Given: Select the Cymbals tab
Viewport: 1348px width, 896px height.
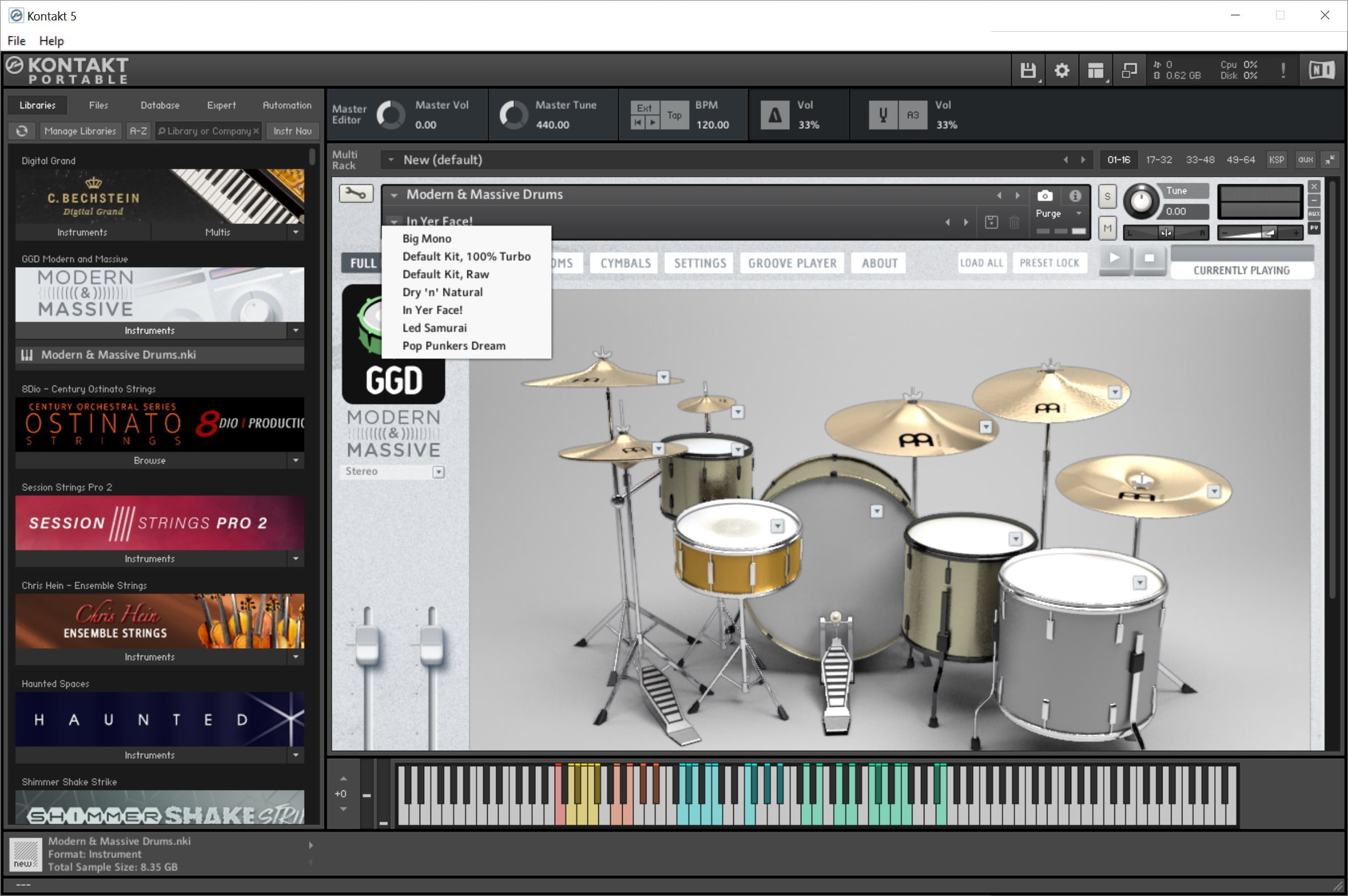Looking at the screenshot, I should click(x=625, y=262).
